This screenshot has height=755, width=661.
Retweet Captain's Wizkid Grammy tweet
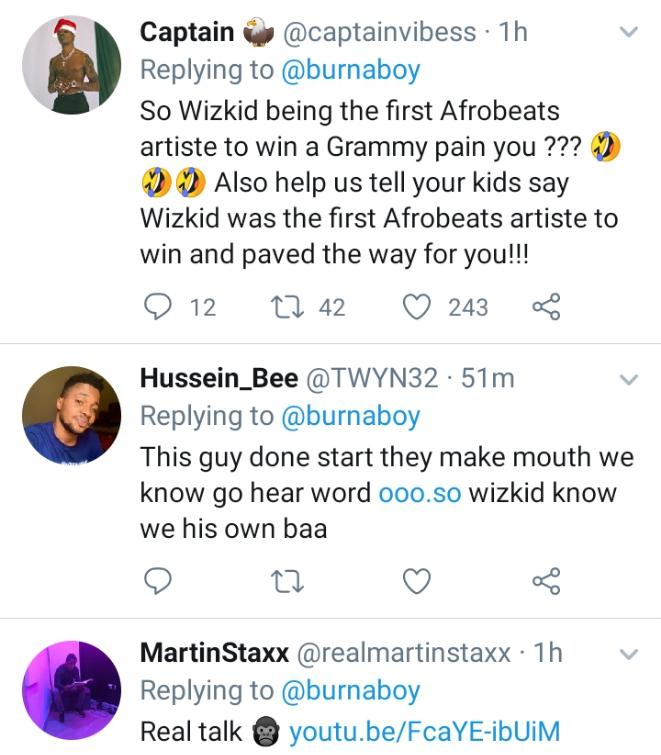(x=286, y=307)
